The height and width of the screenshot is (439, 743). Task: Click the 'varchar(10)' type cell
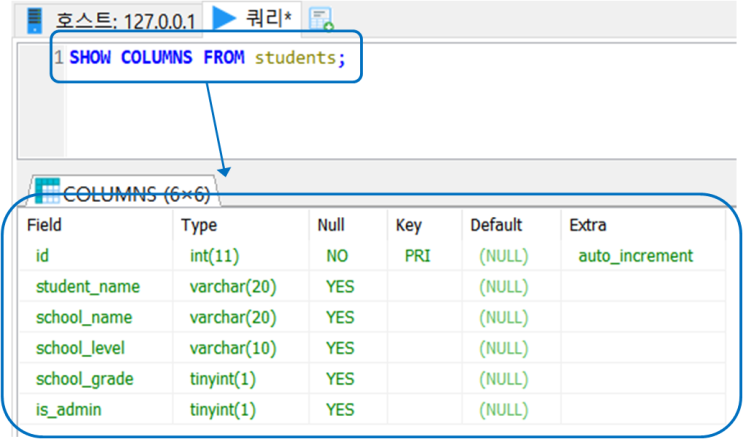pyautogui.click(x=241, y=348)
